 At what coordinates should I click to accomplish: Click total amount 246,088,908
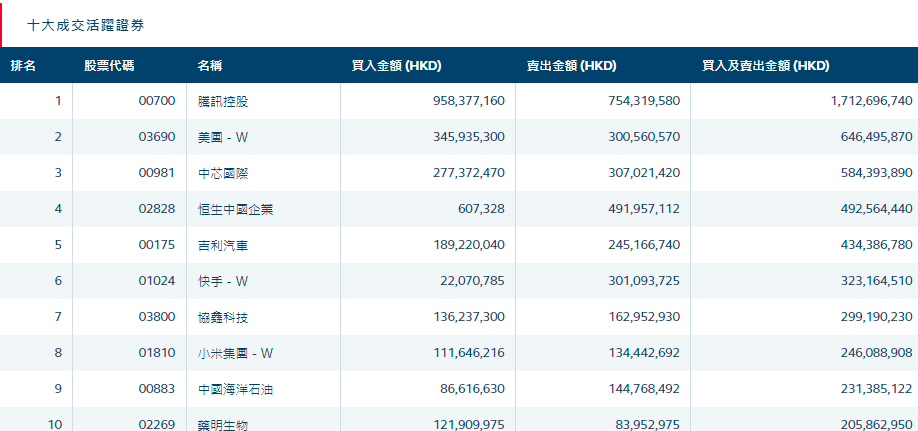pyautogui.click(x=877, y=353)
